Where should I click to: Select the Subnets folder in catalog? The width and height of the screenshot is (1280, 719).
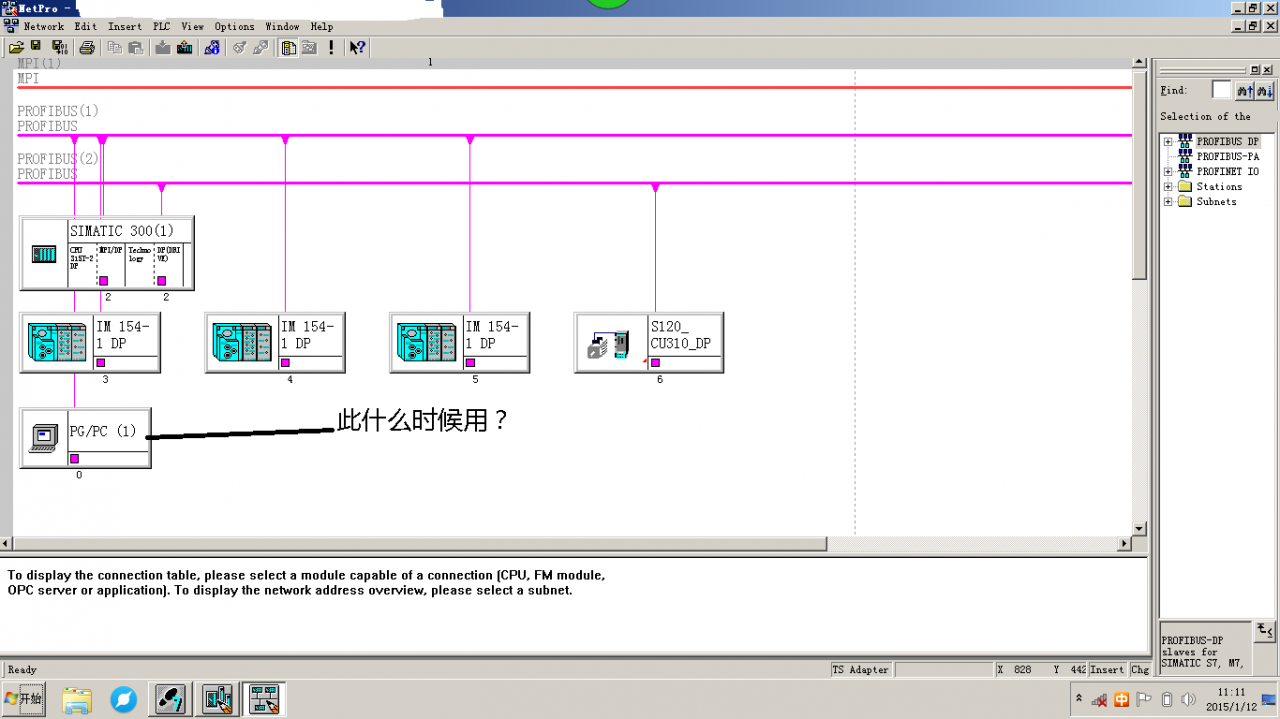1216,202
